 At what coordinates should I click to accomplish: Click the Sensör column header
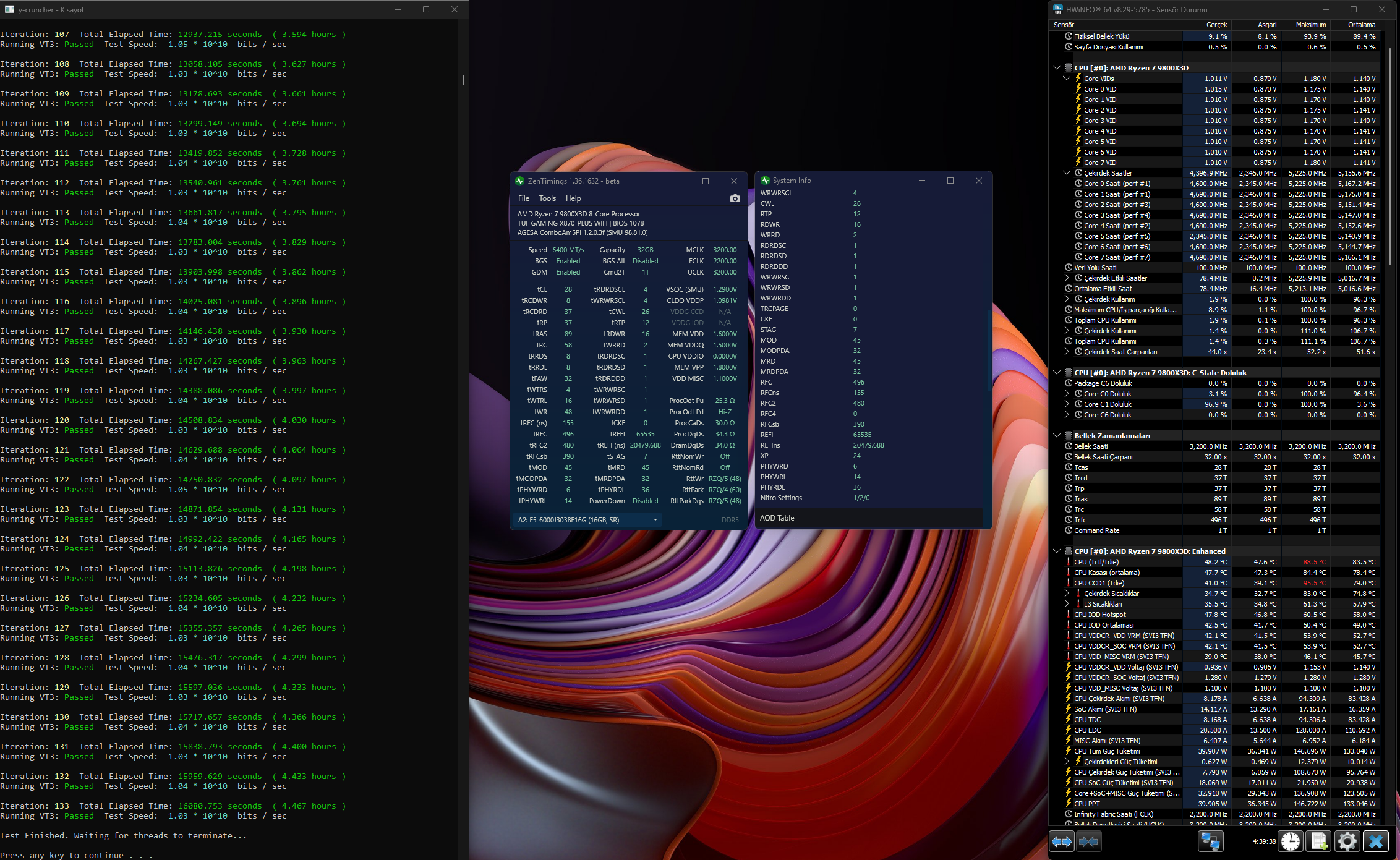coord(1117,25)
